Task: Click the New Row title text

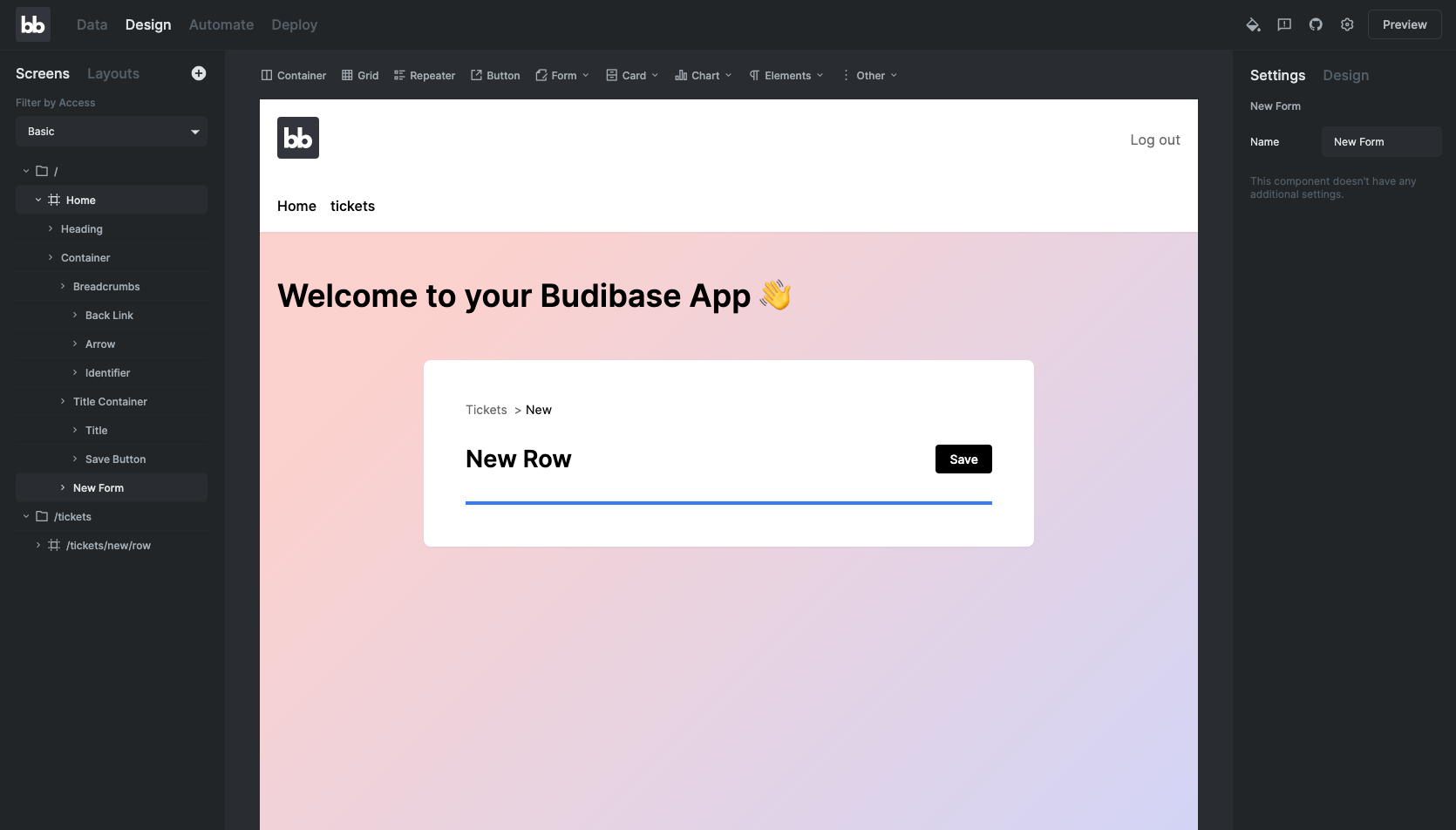Action: 518,459
